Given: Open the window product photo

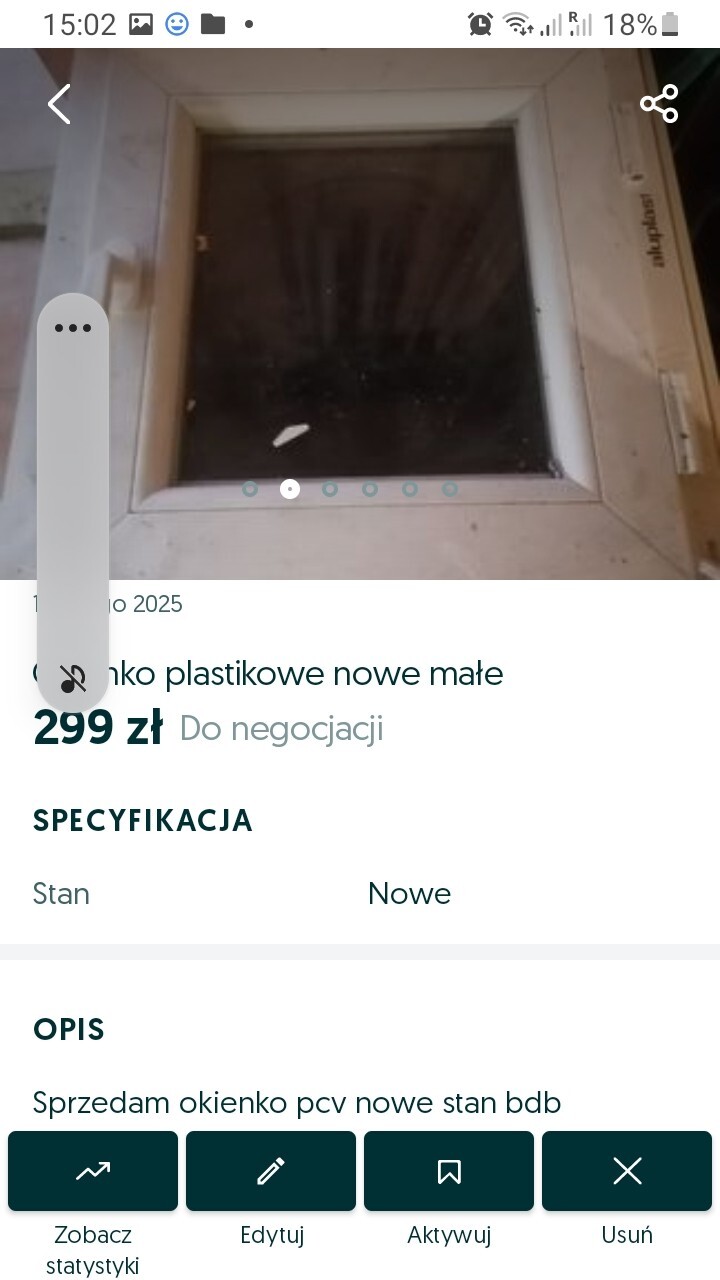Looking at the screenshot, I should click(x=360, y=314).
